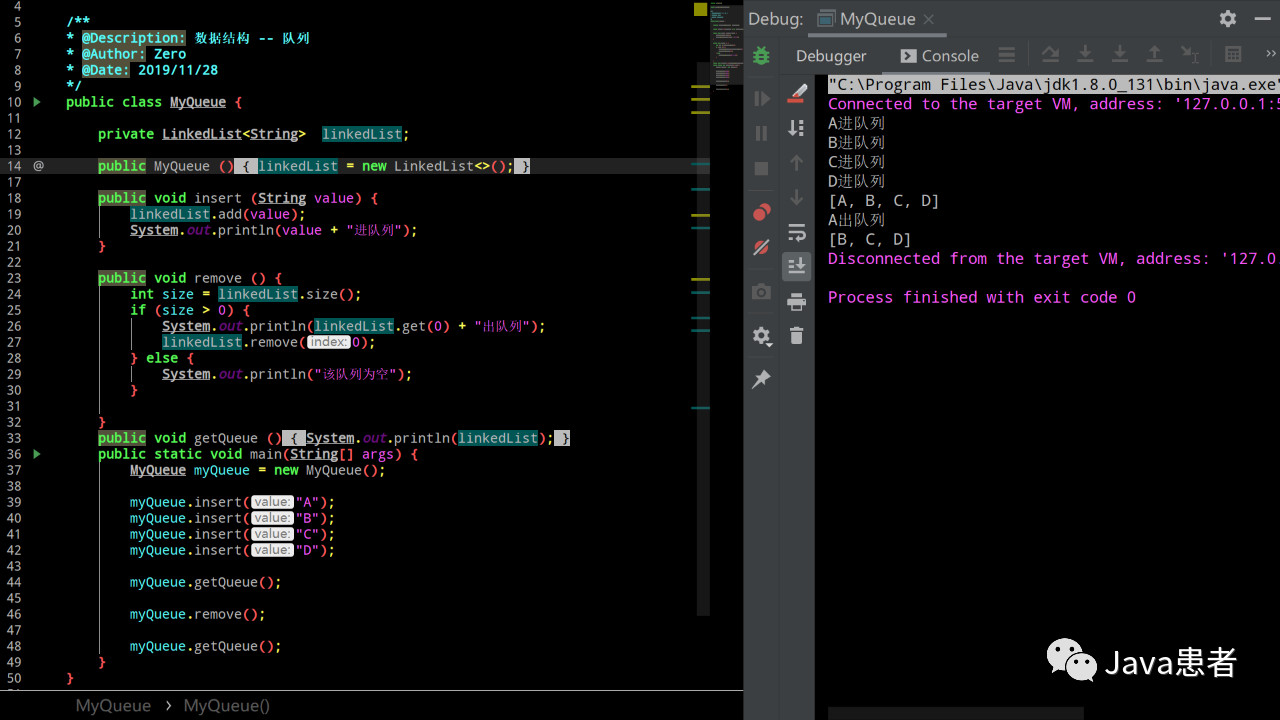Click the run gutter arrow beside main method
Image resolution: width=1280 pixels, height=720 pixels.
point(37,454)
